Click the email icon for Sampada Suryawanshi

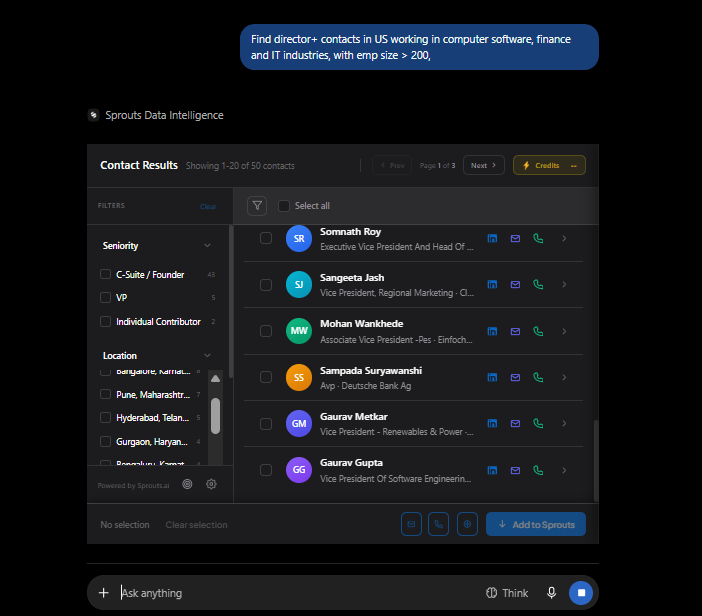click(515, 377)
